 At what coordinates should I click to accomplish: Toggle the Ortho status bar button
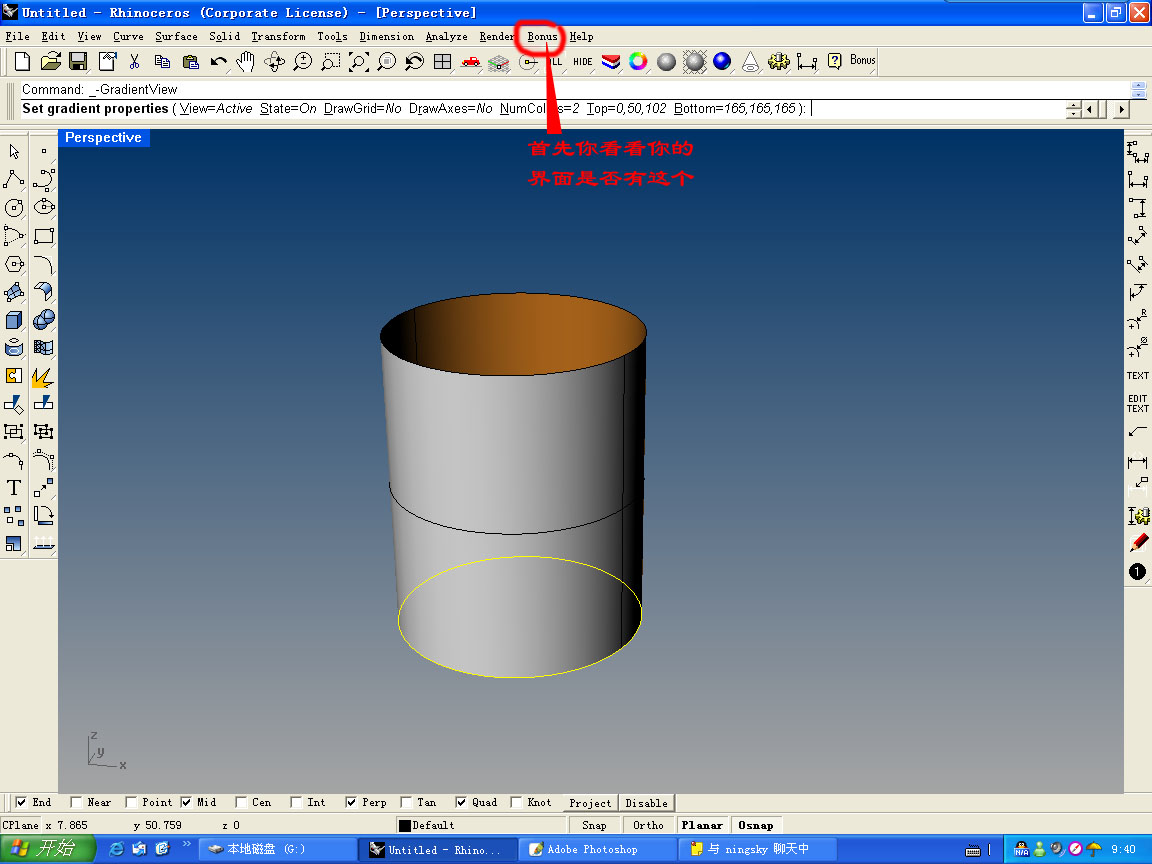[648, 825]
